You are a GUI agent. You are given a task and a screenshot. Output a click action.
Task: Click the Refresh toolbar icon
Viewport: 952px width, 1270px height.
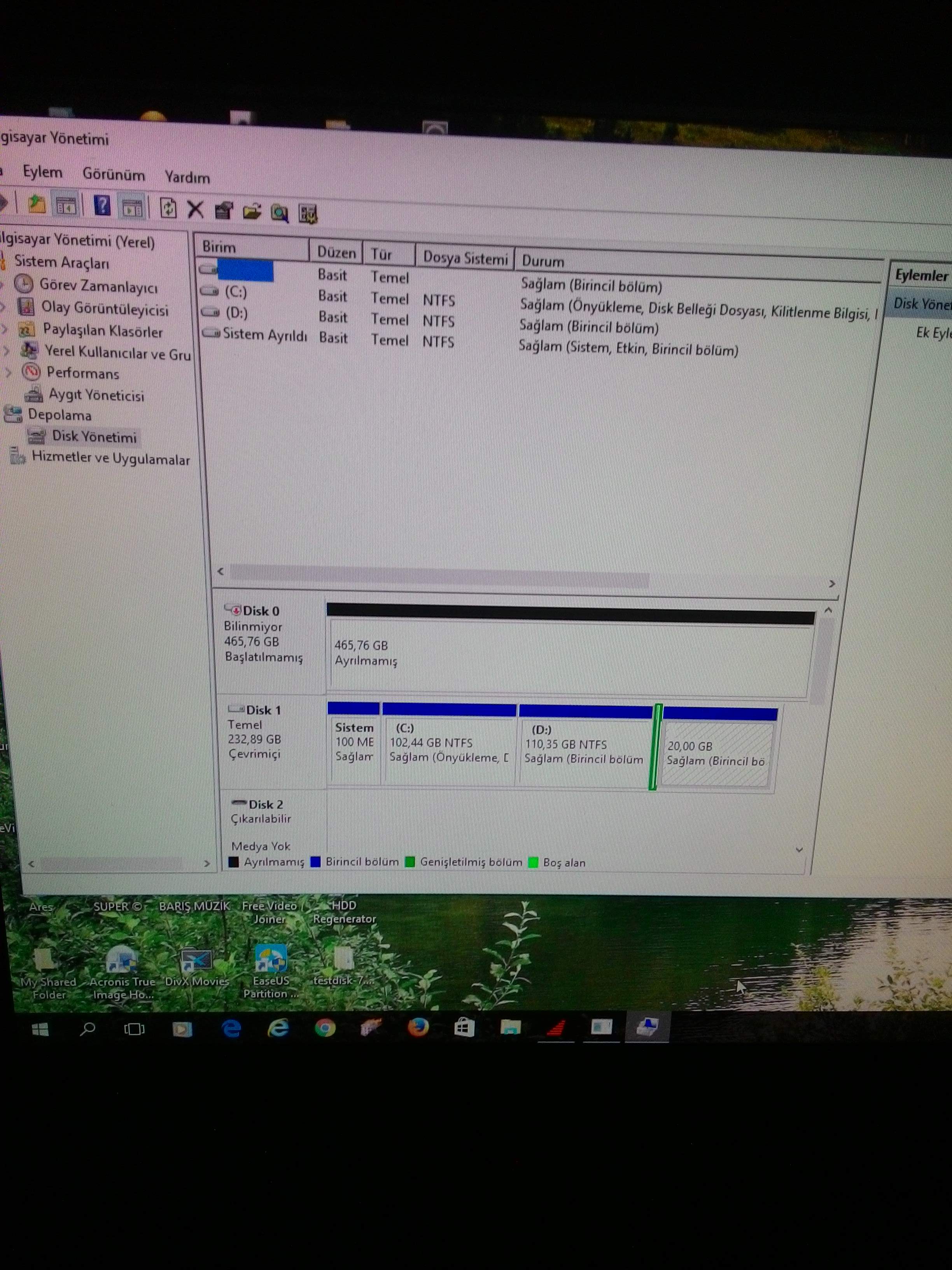pyautogui.click(x=168, y=208)
